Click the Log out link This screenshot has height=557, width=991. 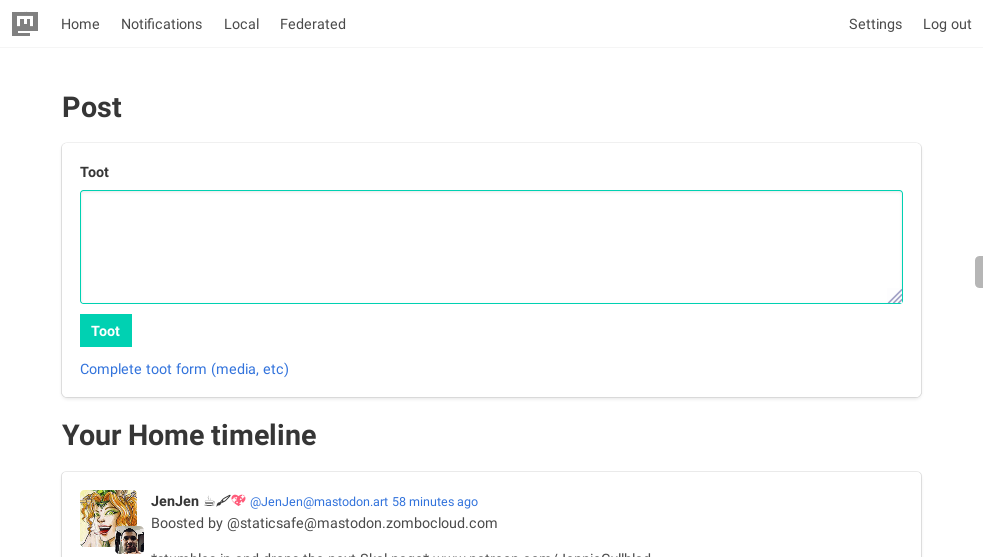click(946, 24)
